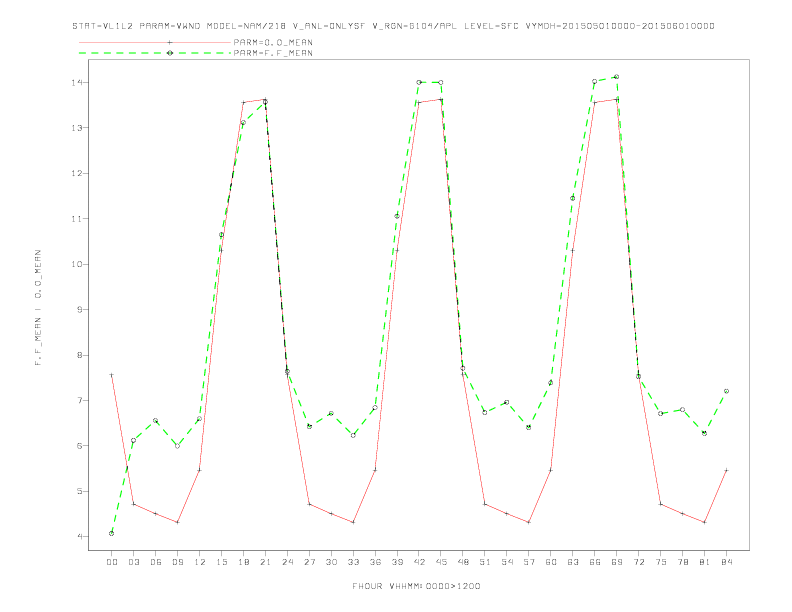Viewport: 792px width, 612px height.
Task: Click y-axis tick label 9
Action: [x=80, y=310]
